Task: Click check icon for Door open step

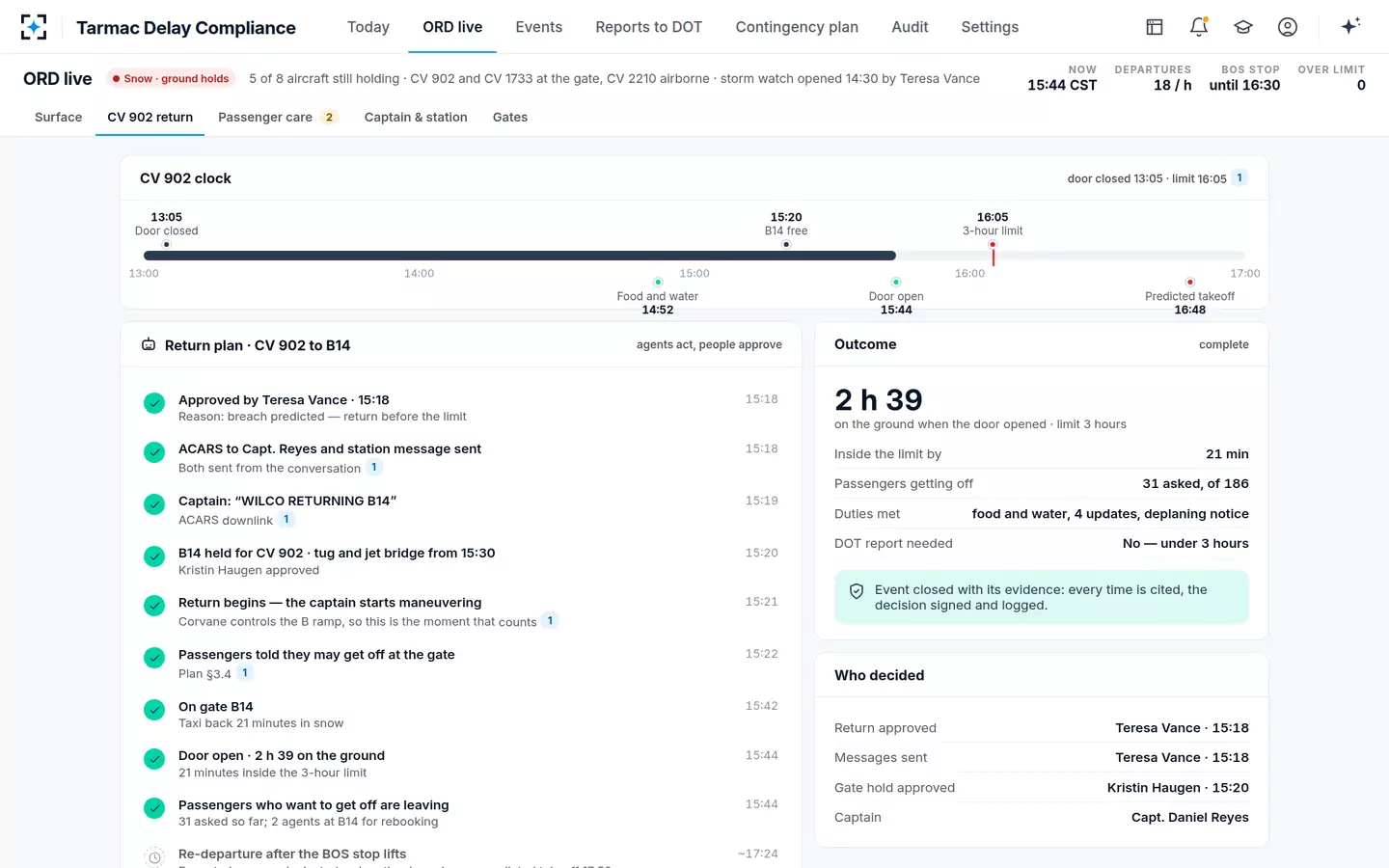Action: [x=154, y=759]
